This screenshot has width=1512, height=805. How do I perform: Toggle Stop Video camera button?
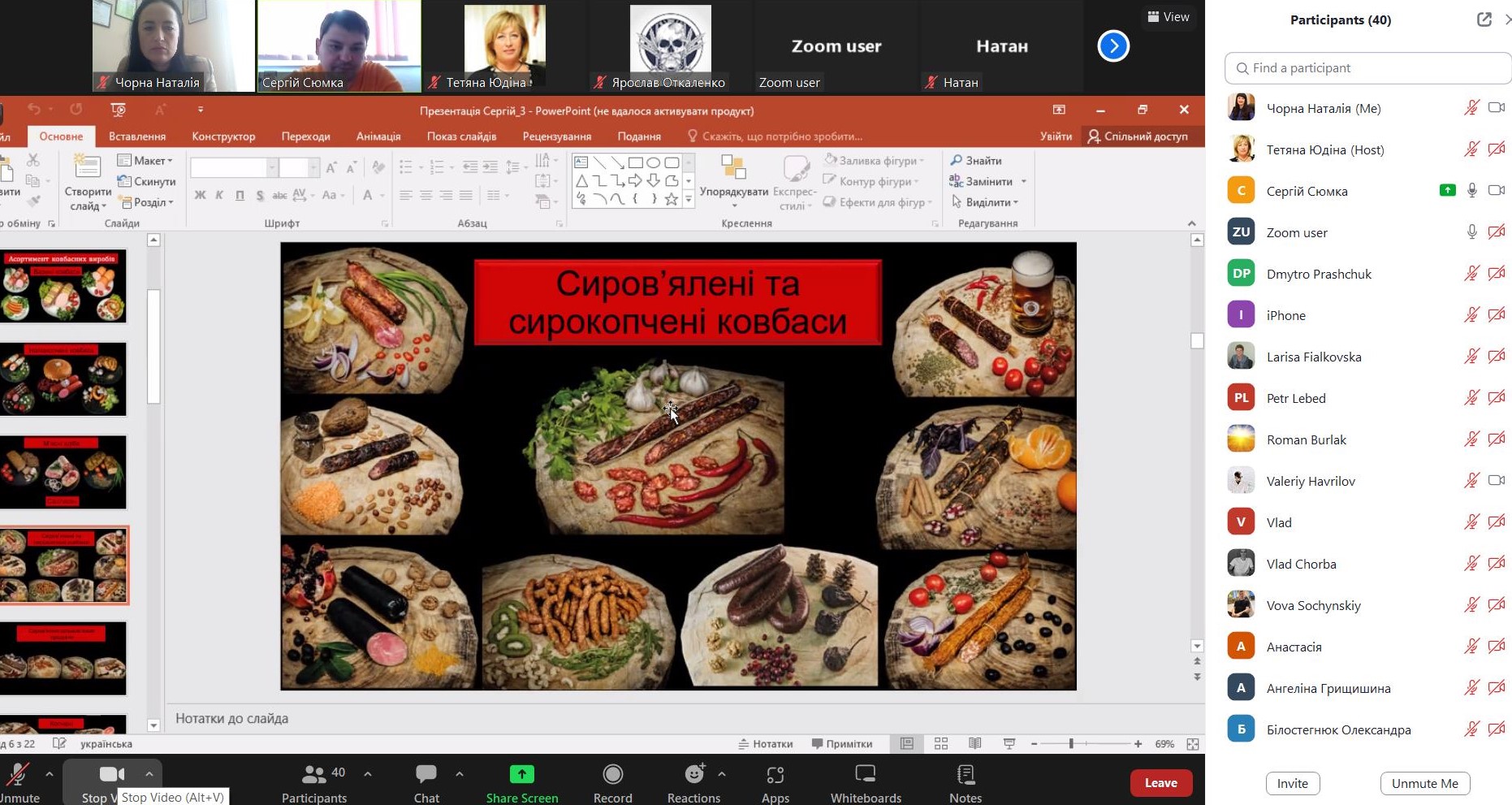(111, 775)
